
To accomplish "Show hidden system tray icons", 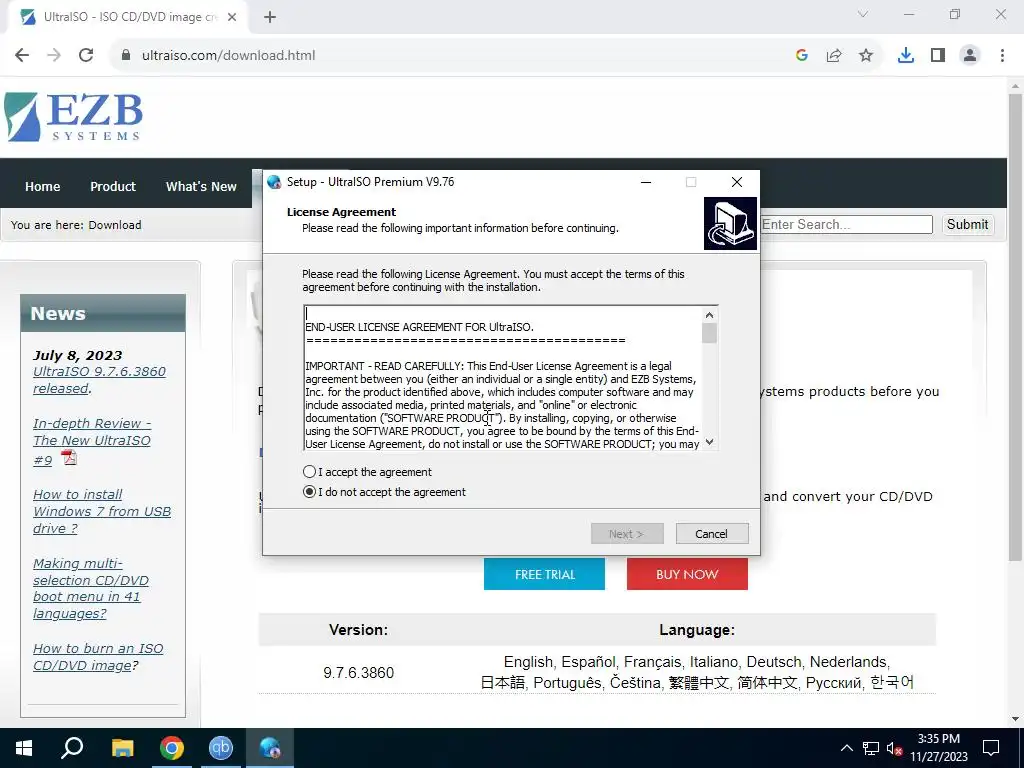I will click(846, 748).
